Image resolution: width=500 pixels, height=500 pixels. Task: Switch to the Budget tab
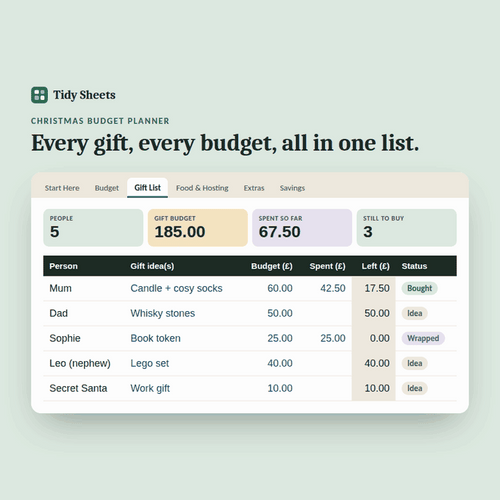(x=107, y=188)
